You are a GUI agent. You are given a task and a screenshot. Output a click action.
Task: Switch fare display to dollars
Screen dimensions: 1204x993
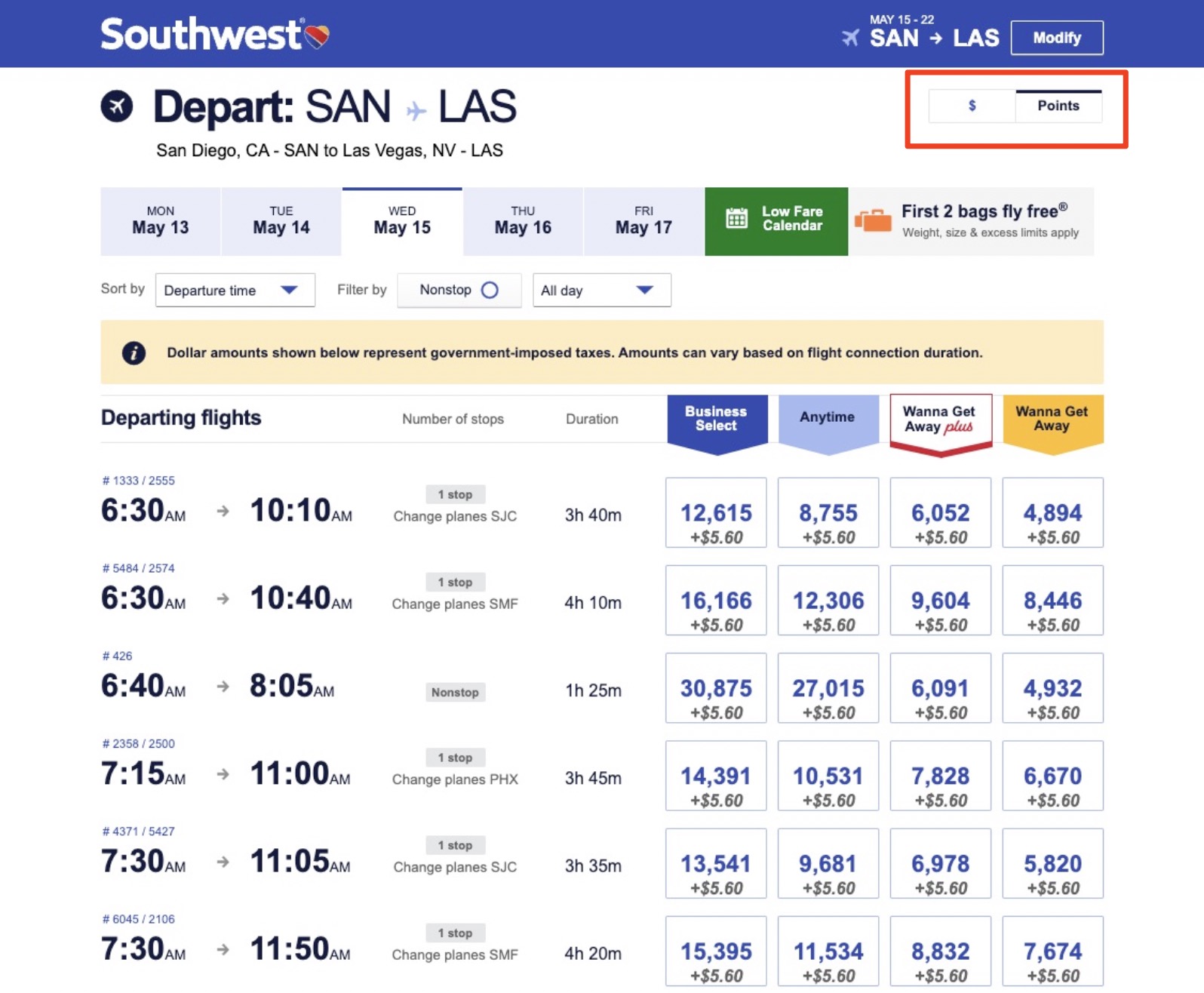[x=972, y=106]
